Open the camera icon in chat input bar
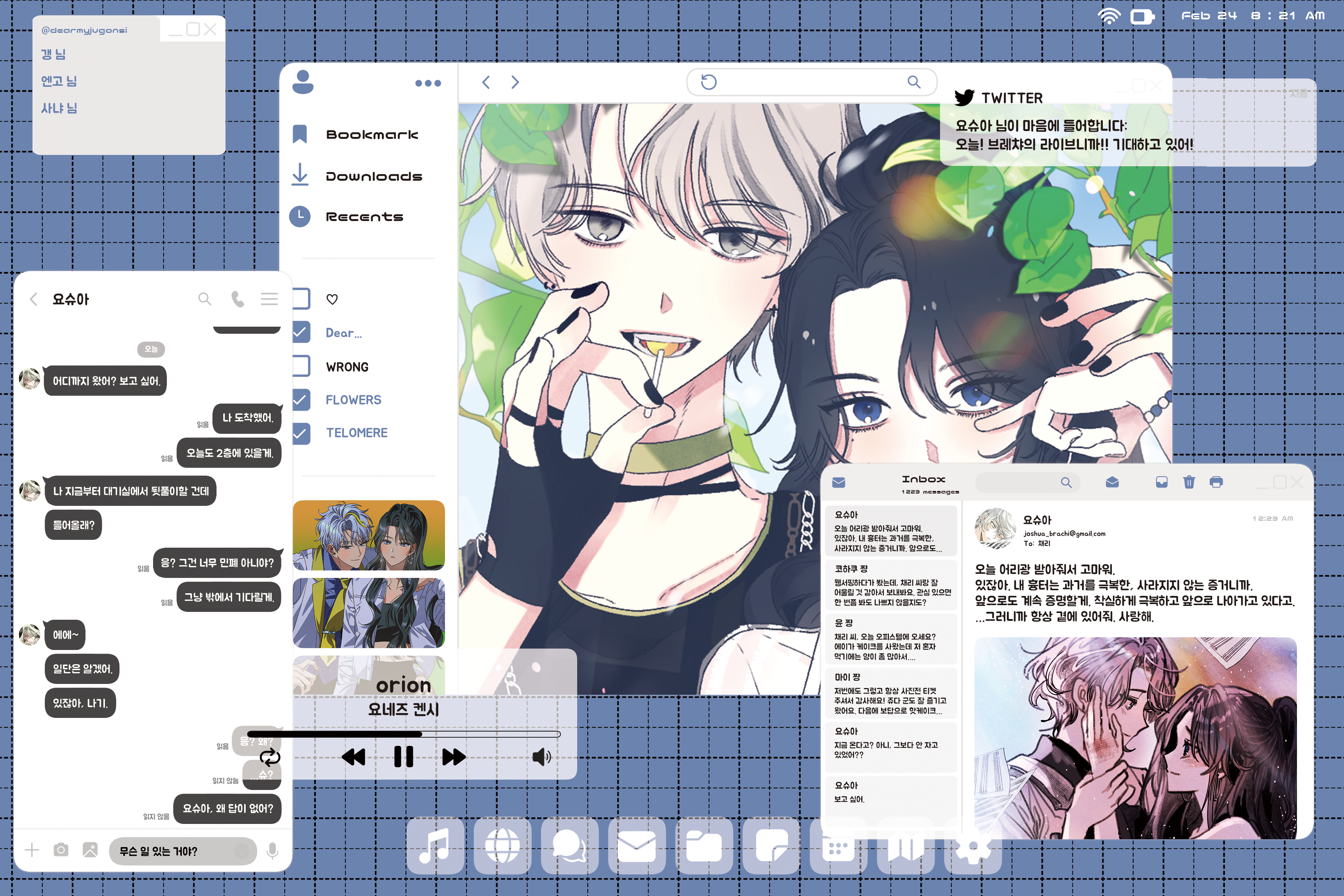1344x896 pixels. 61,850
